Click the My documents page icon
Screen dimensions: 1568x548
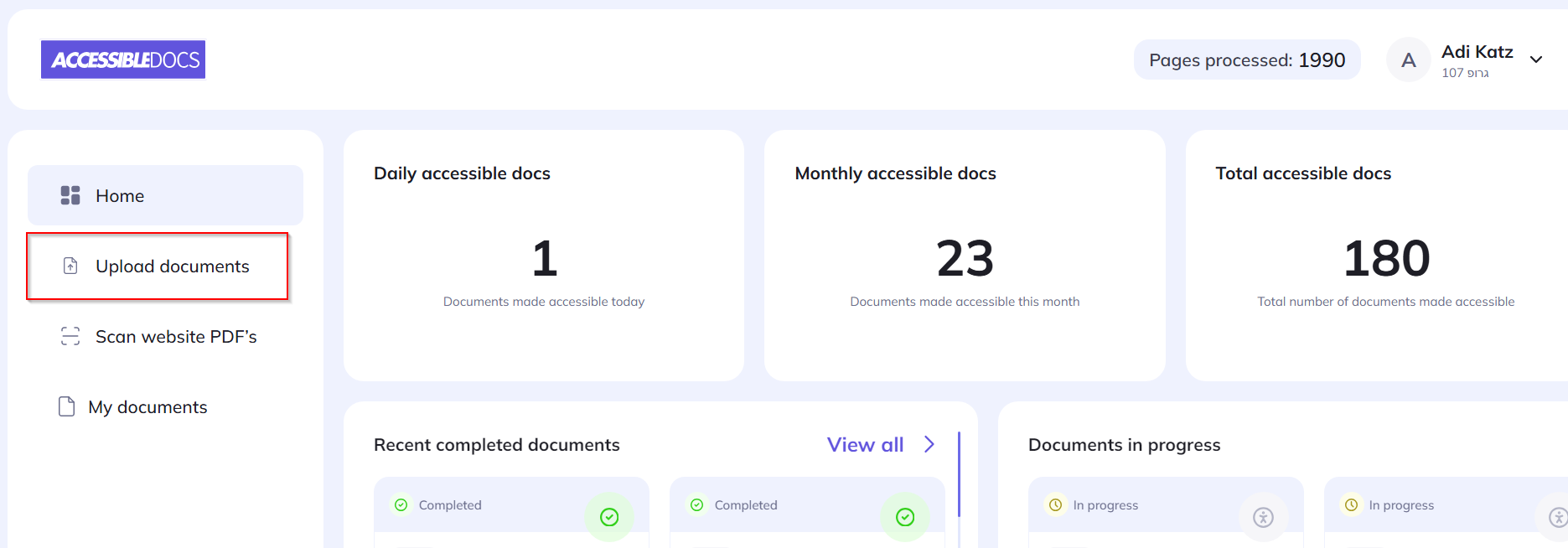point(66,406)
